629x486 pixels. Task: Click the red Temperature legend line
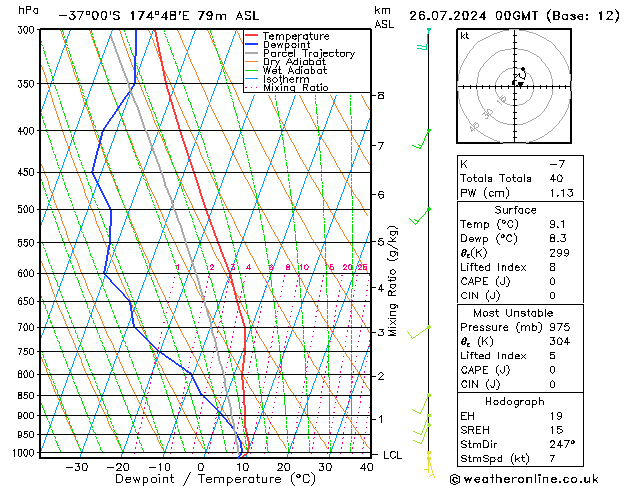(x=251, y=36)
